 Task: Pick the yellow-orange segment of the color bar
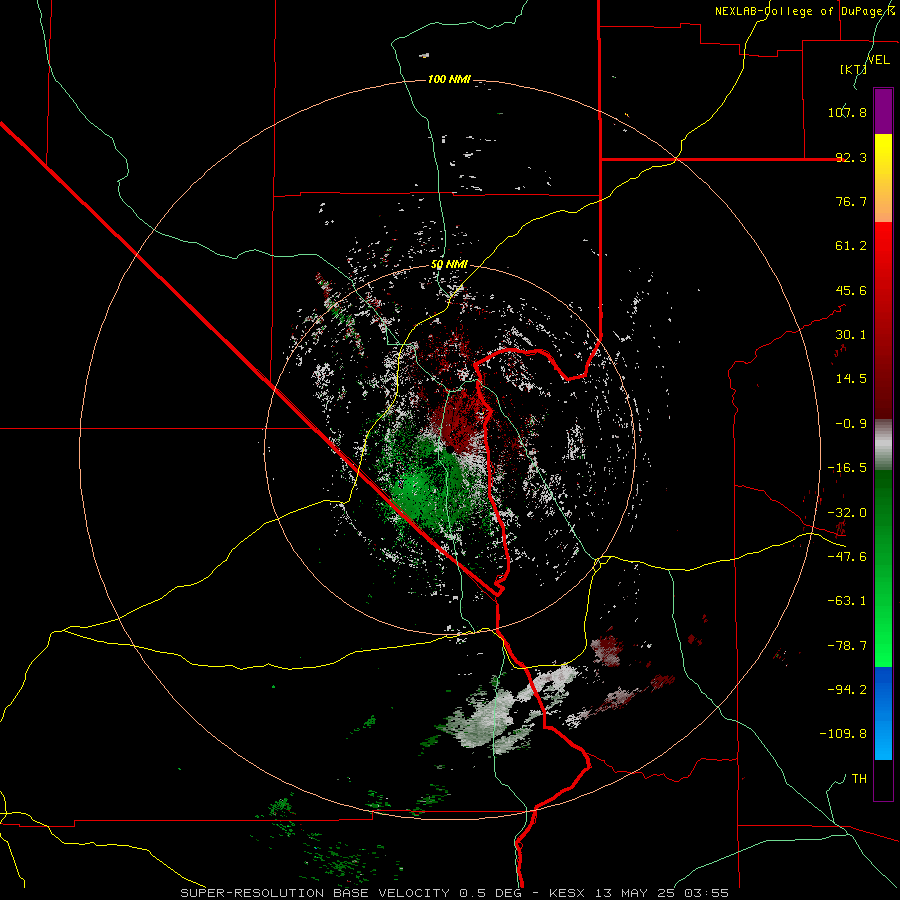pos(883,178)
